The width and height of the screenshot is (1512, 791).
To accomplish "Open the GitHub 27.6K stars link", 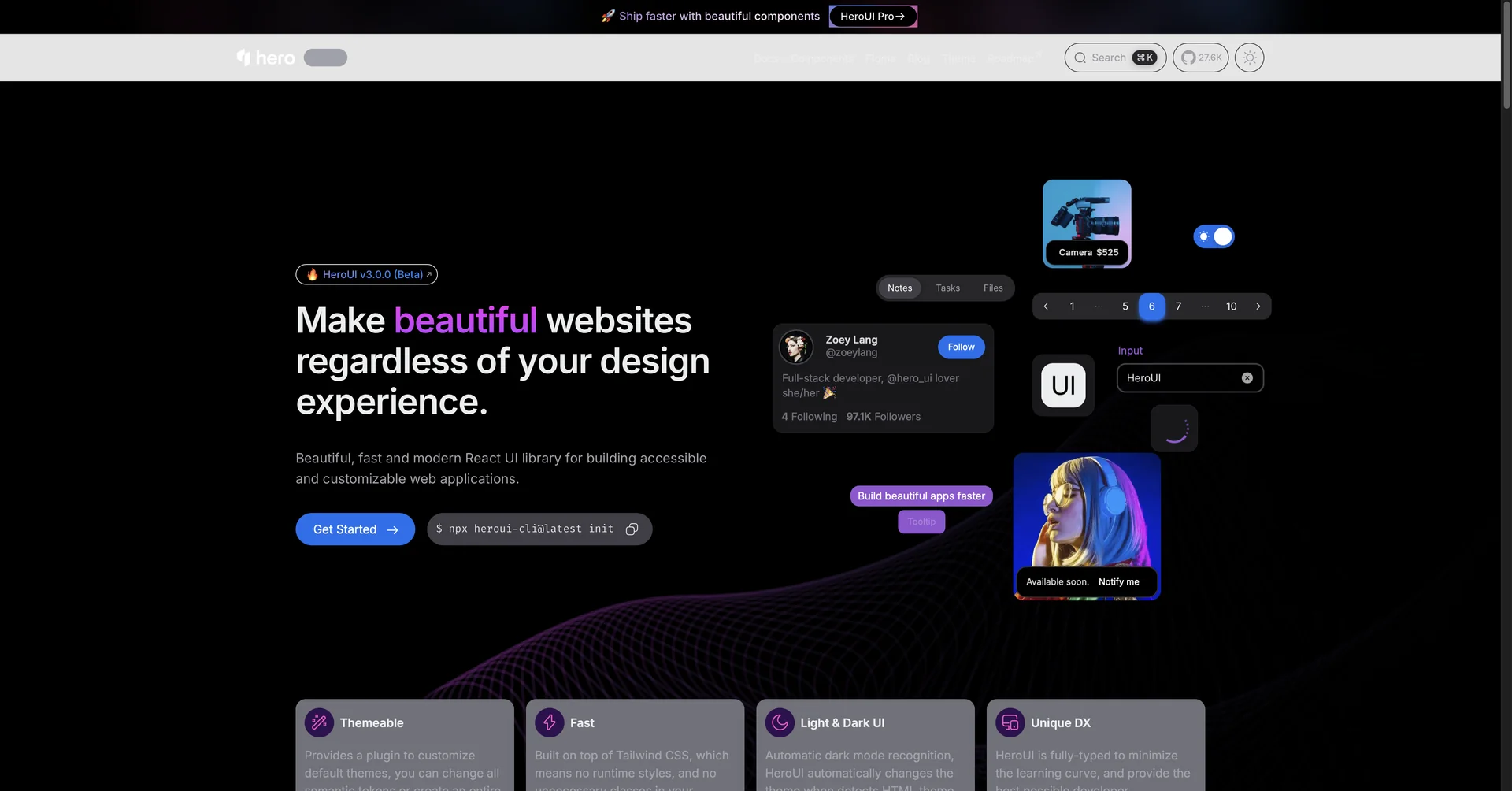I will pos(1200,58).
